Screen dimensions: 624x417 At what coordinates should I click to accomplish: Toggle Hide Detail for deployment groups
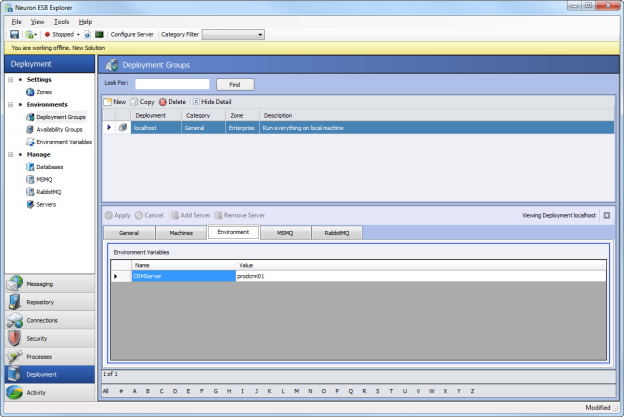coord(213,102)
